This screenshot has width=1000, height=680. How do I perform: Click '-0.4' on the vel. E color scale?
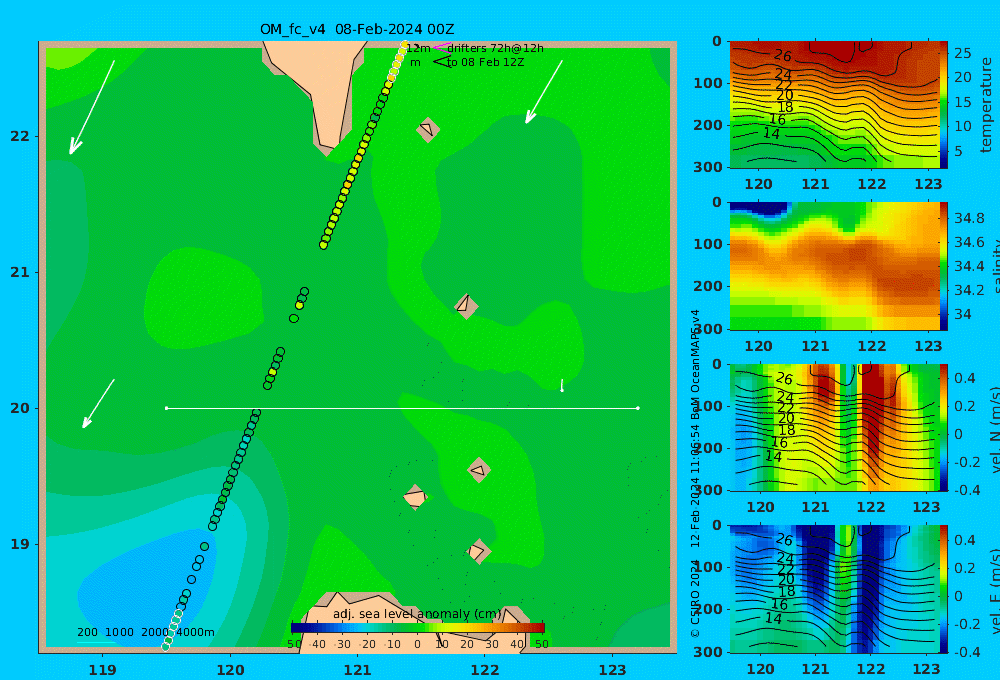click(x=966, y=652)
